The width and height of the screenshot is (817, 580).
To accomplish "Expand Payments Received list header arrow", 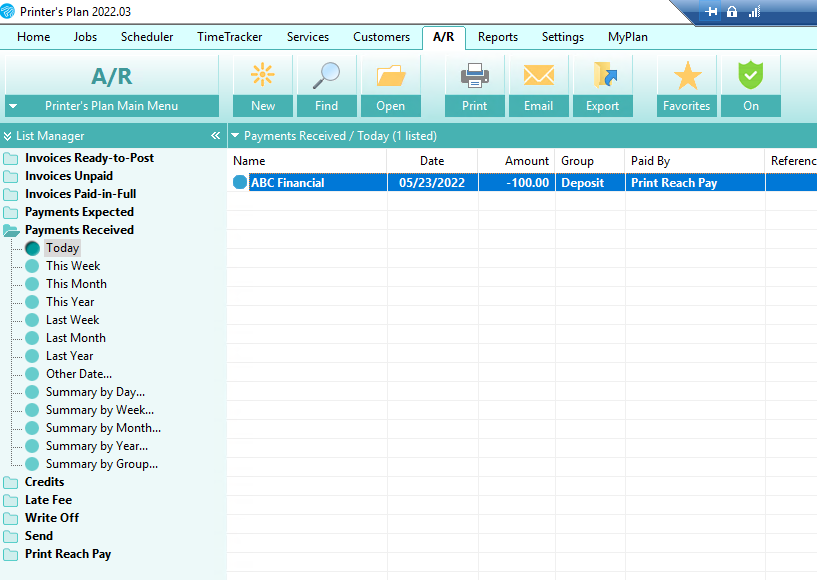I will click(x=235, y=135).
